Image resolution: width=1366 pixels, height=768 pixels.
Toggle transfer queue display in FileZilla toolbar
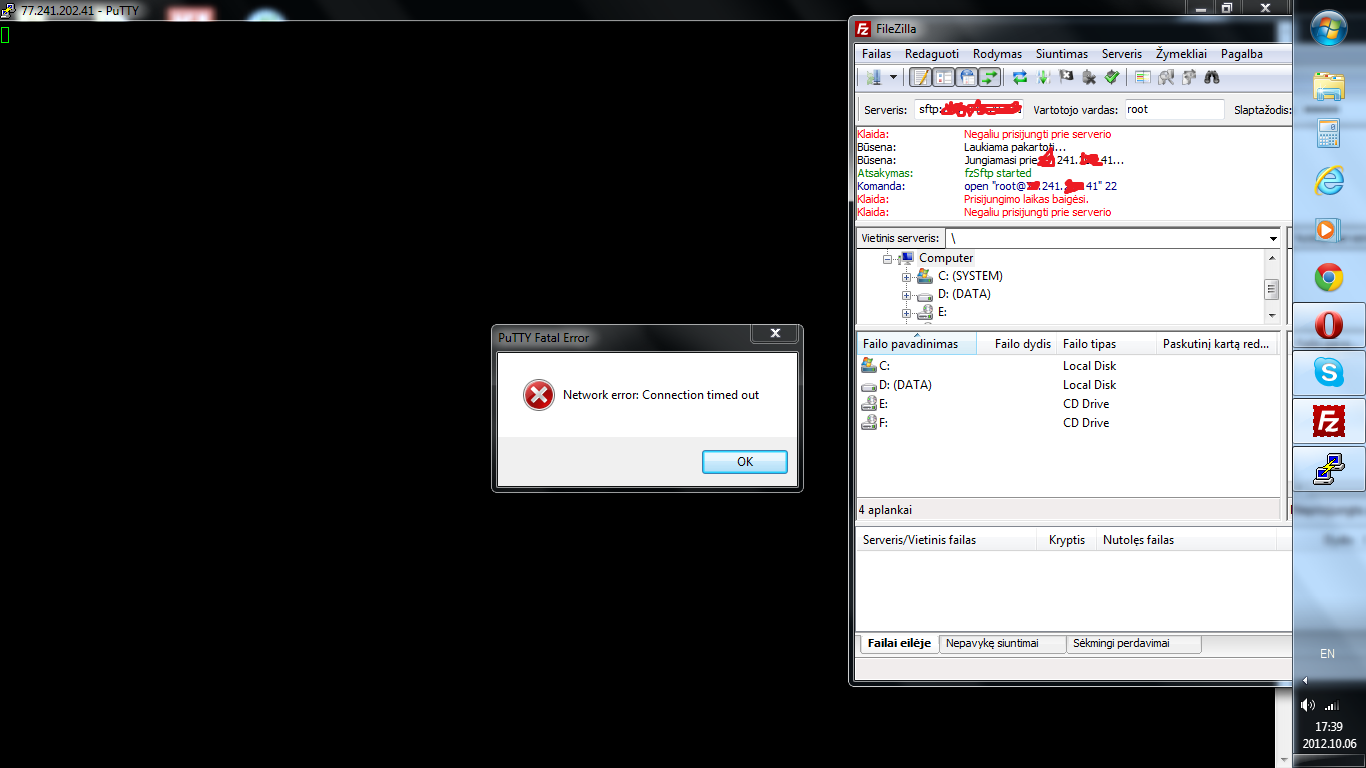(989, 77)
